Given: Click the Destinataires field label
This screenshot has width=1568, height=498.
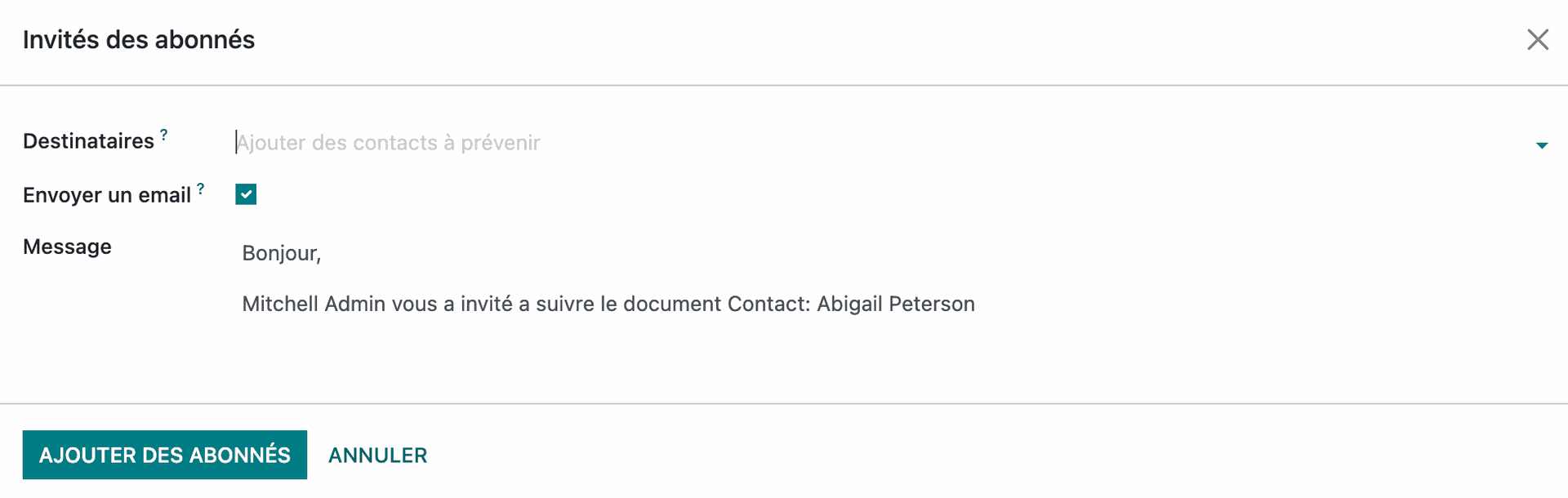Looking at the screenshot, I should [x=88, y=141].
